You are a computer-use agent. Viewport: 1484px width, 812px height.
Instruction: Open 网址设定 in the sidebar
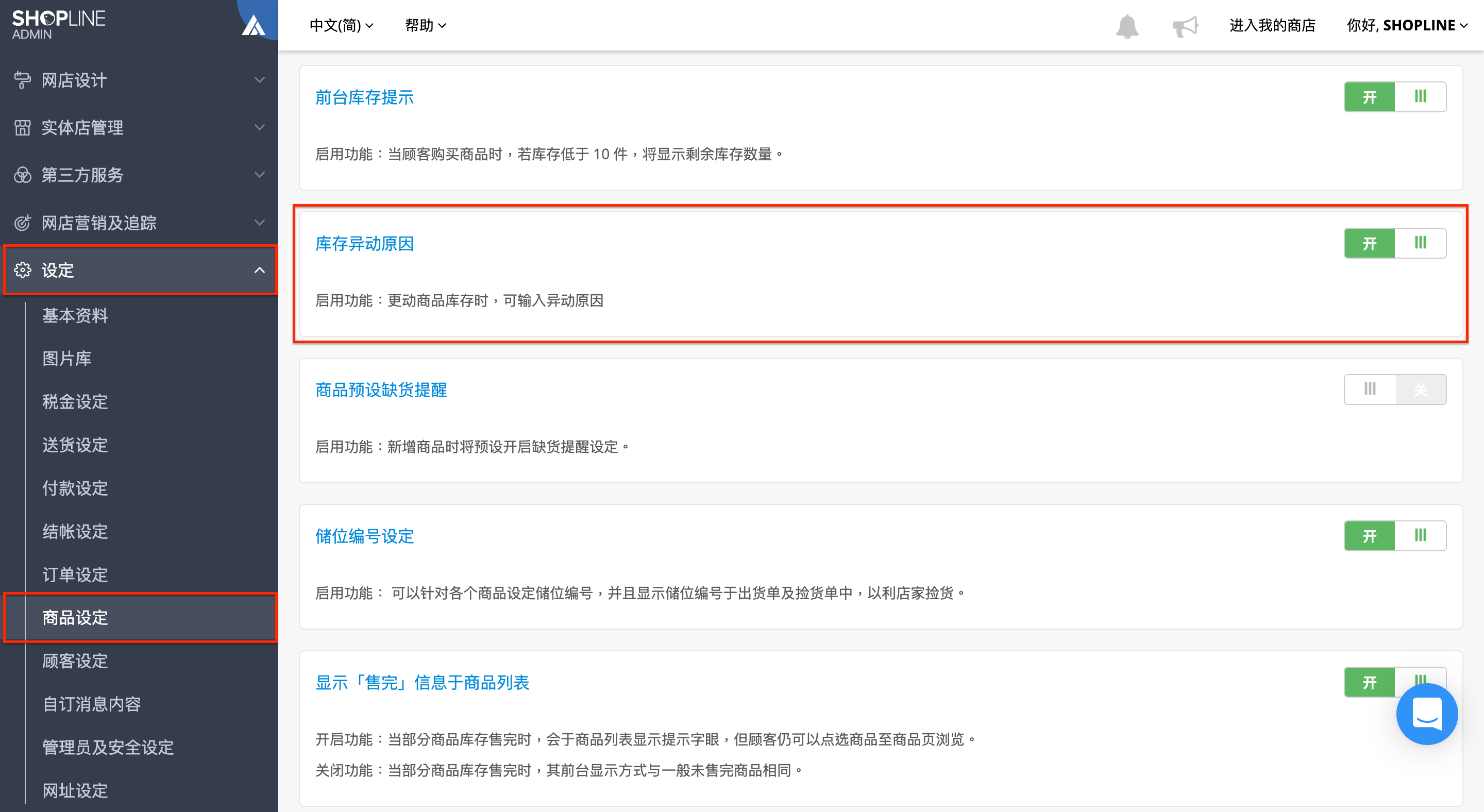click(75, 791)
